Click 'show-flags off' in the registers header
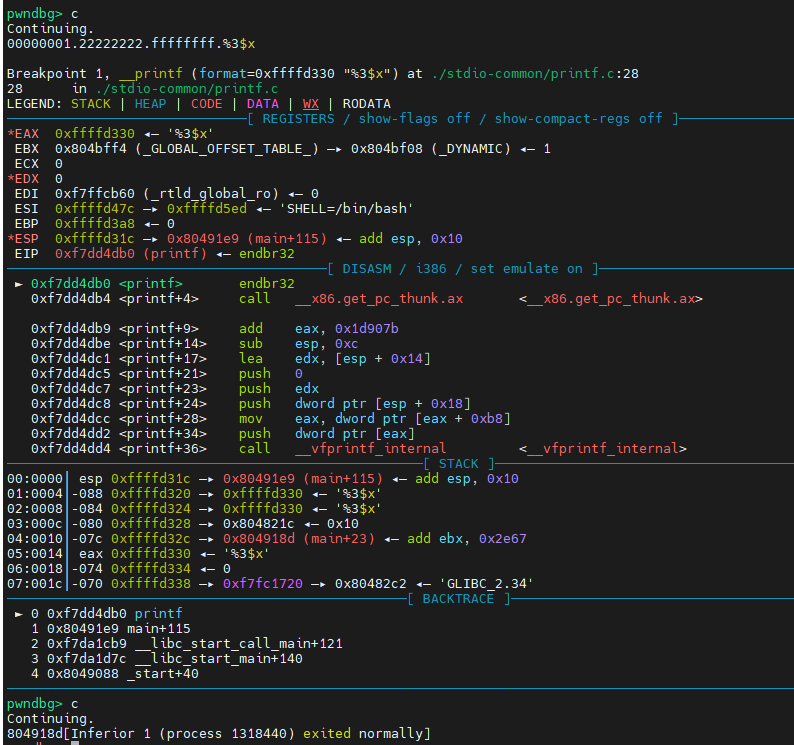The width and height of the screenshot is (794, 745). [x=414, y=118]
